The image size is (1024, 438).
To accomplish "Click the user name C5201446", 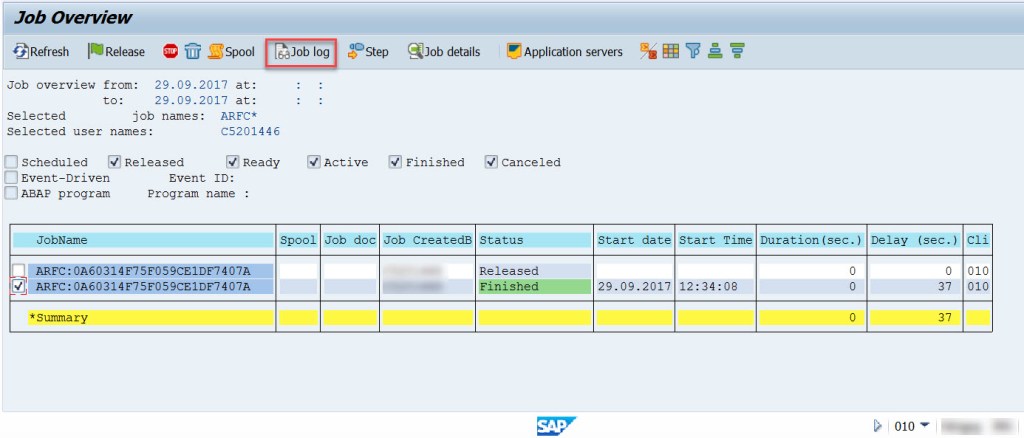I will click(x=250, y=131).
